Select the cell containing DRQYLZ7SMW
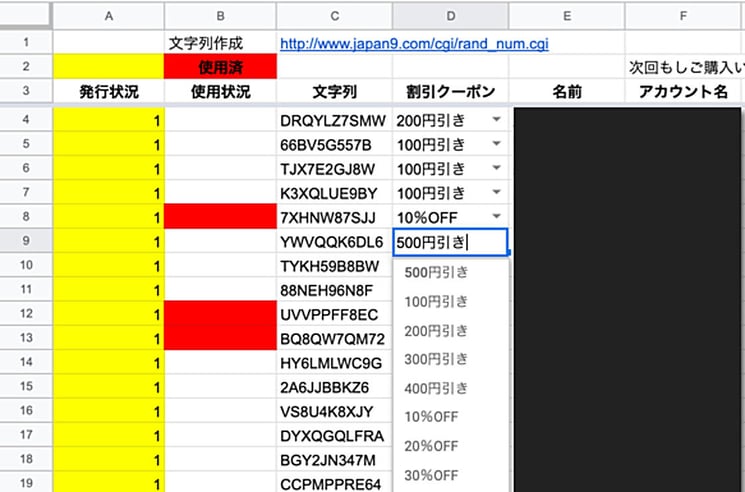 click(x=334, y=120)
